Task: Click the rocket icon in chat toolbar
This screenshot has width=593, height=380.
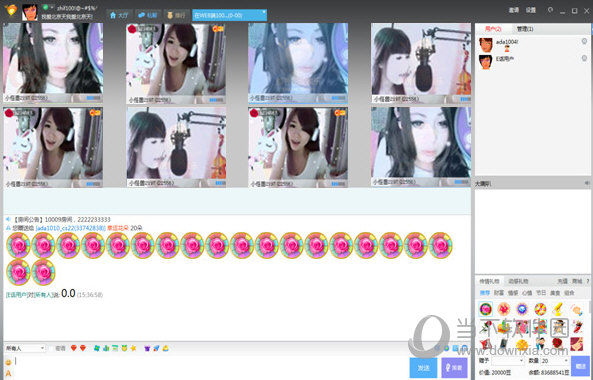Action: (157, 348)
